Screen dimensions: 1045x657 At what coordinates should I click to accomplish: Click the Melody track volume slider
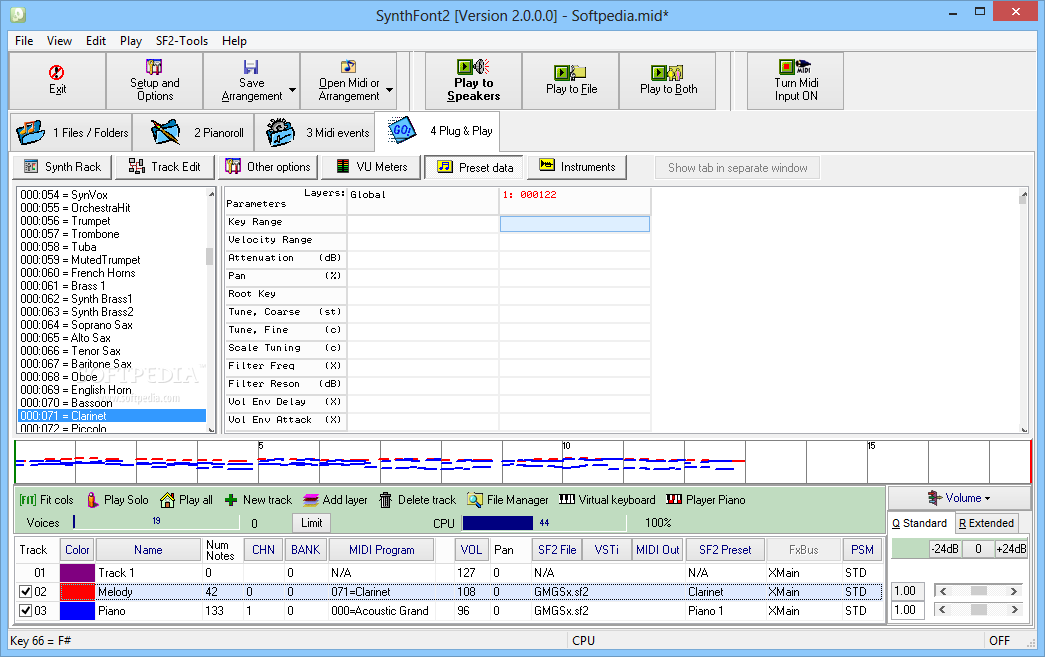978,591
